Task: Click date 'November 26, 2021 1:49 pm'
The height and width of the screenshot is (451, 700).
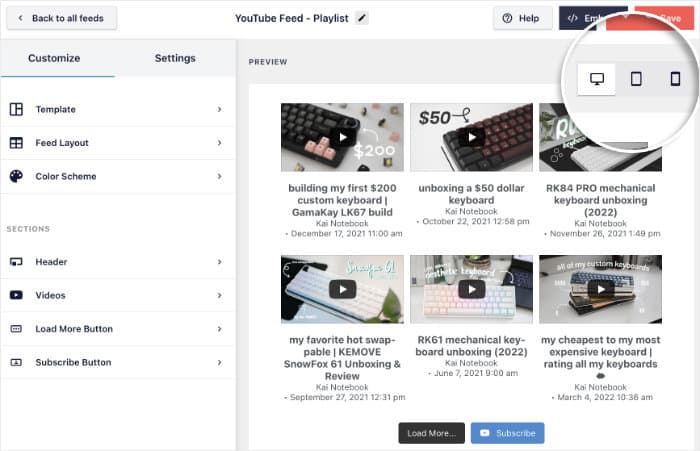Action: pos(604,234)
